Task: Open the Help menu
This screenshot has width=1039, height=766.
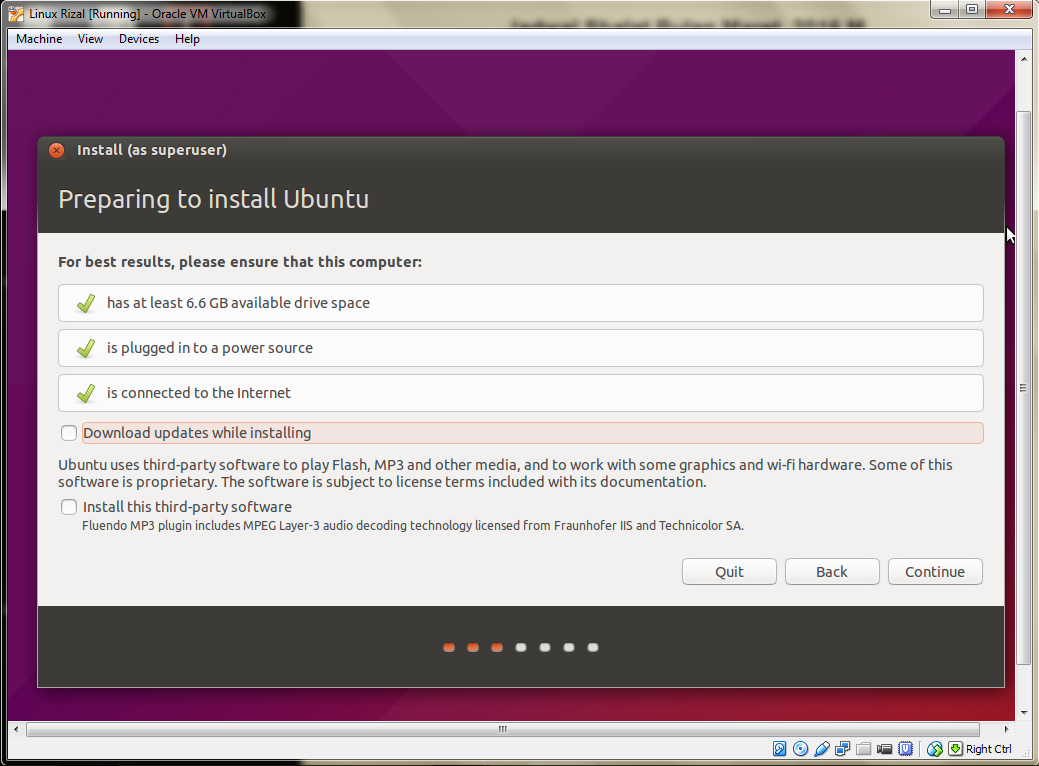Action: [188, 38]
